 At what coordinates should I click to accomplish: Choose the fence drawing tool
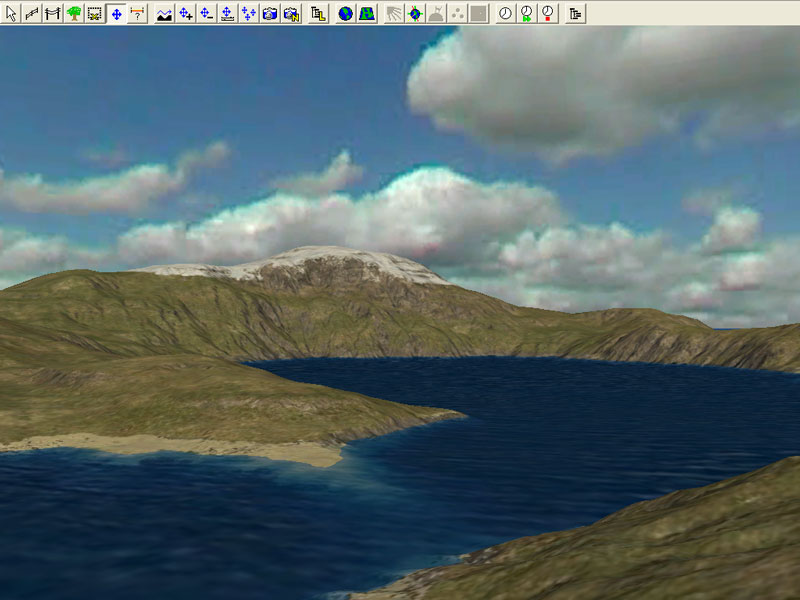(32, 13)
